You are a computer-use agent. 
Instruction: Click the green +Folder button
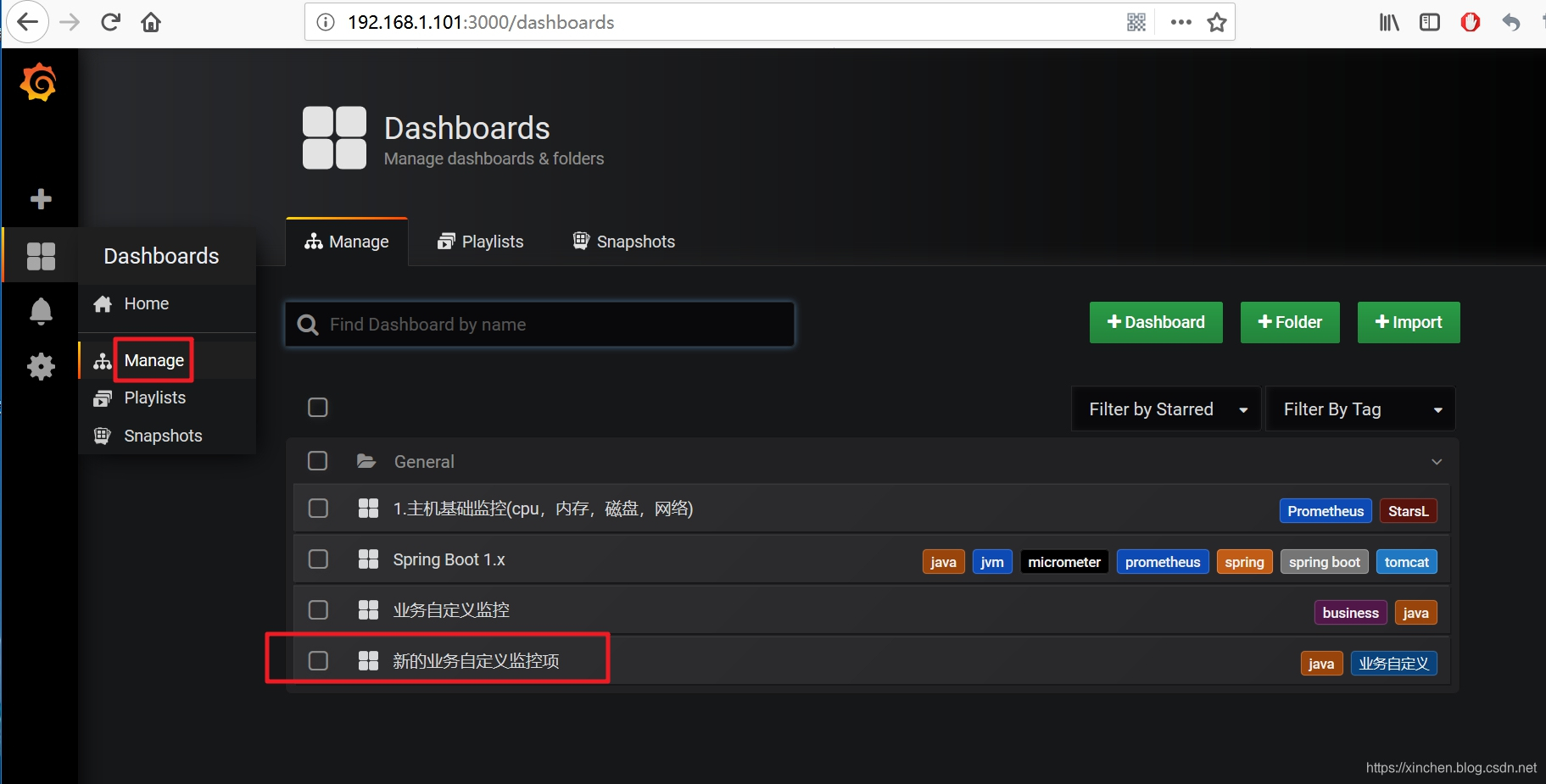1290,322
